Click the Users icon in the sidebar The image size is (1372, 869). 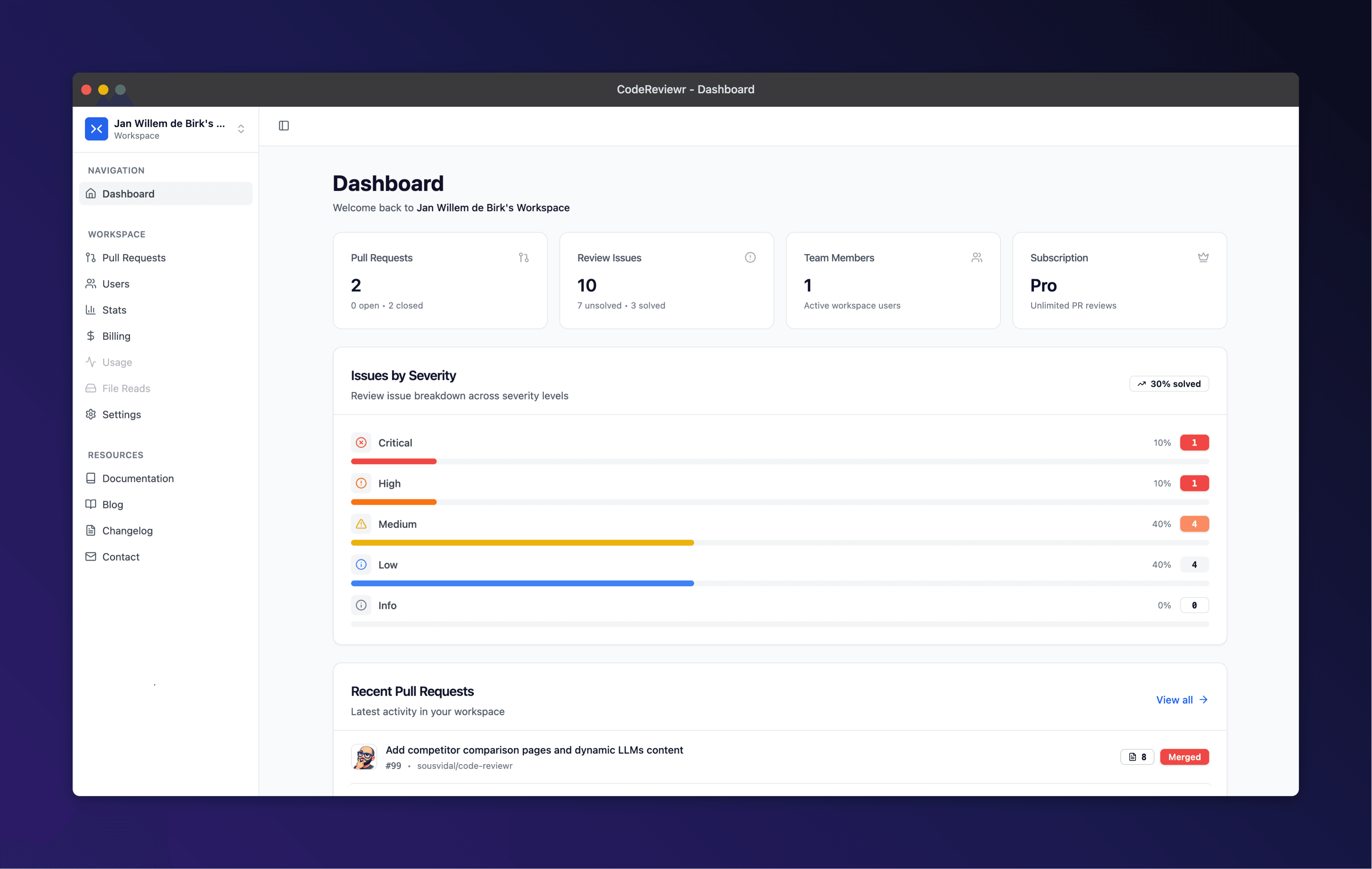[91, 283]
